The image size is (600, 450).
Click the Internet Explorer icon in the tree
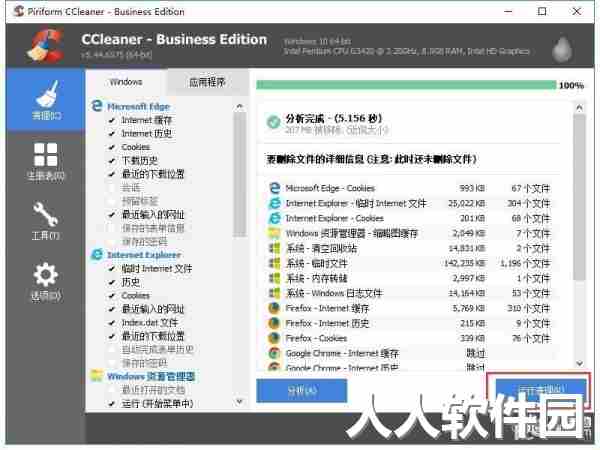click(x=97, y=254)
